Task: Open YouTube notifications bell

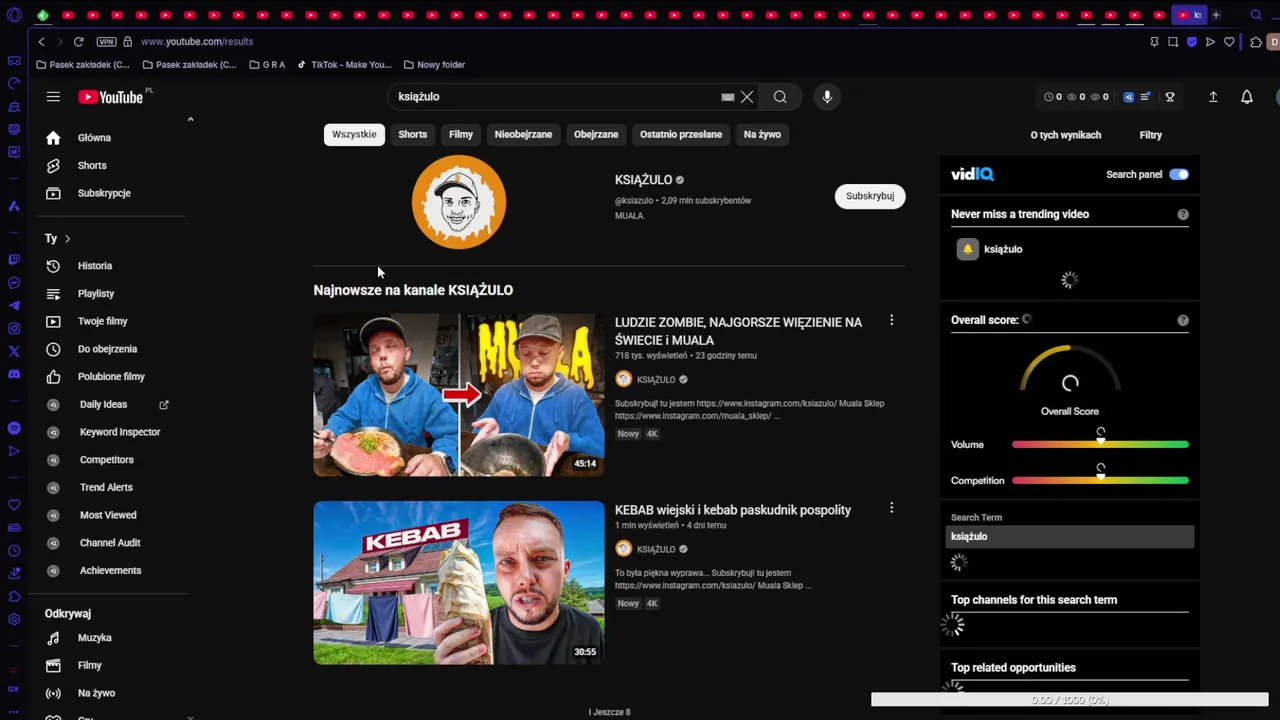Action: (1247, 97)
